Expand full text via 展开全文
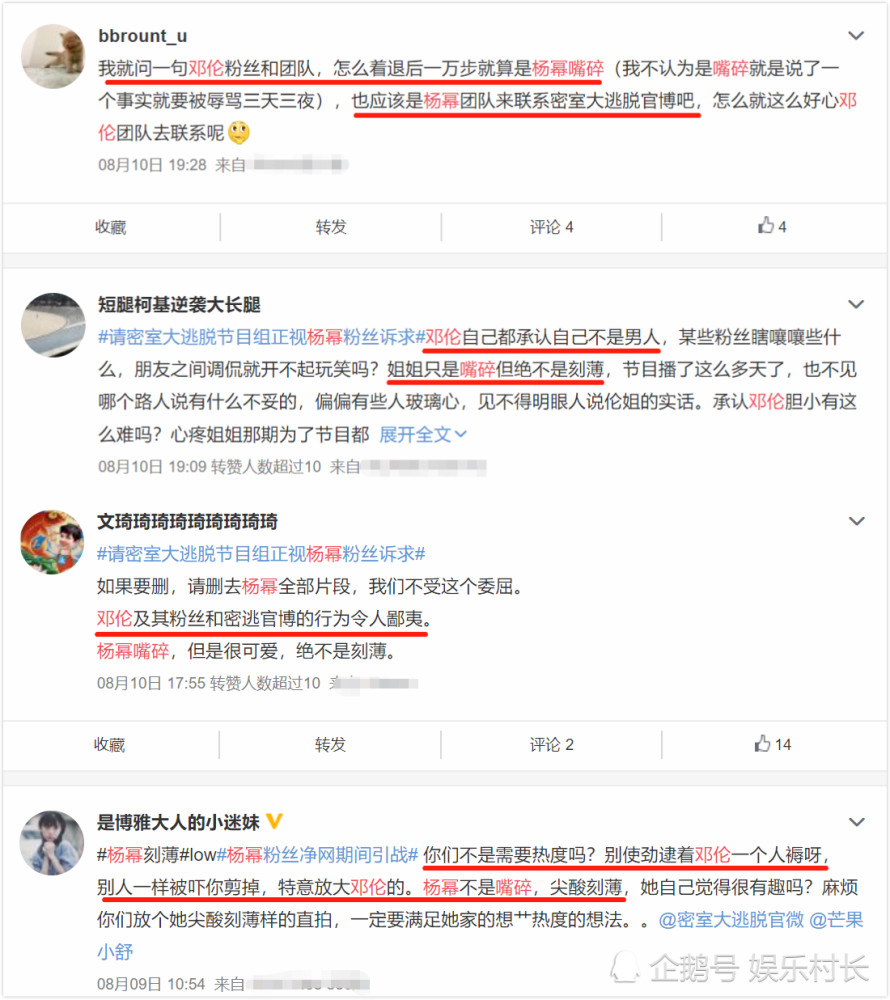 [x=423, y=434]
